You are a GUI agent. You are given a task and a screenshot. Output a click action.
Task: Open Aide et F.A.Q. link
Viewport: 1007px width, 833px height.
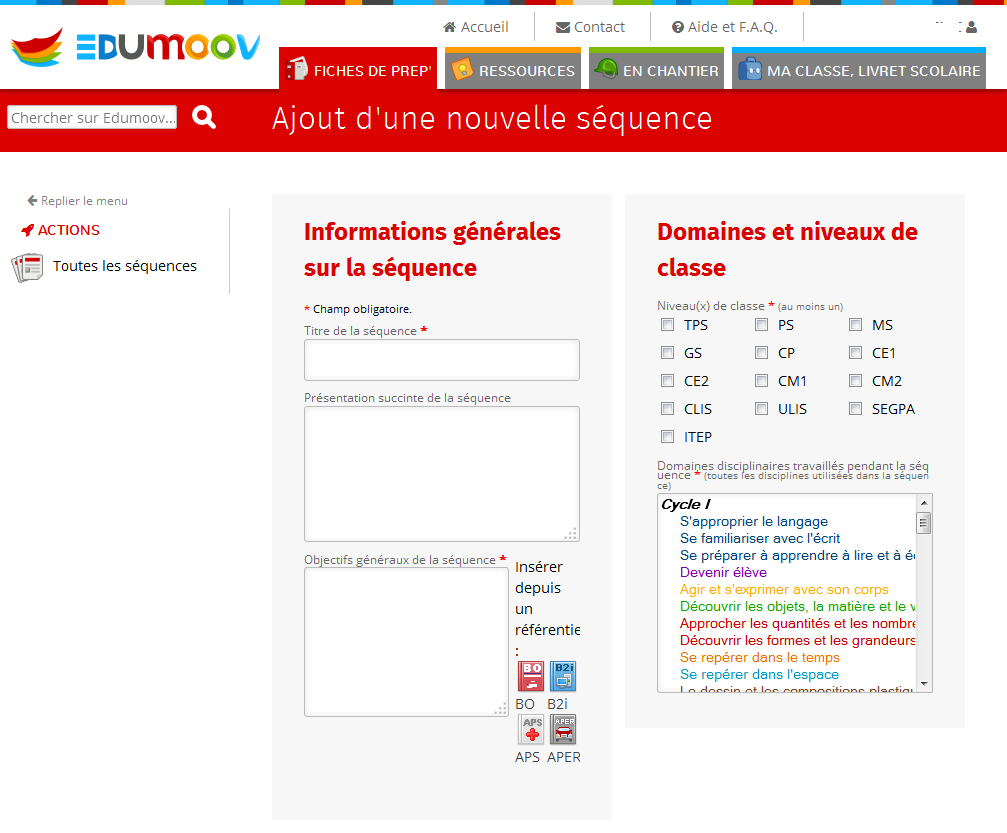tap(724, 27)
